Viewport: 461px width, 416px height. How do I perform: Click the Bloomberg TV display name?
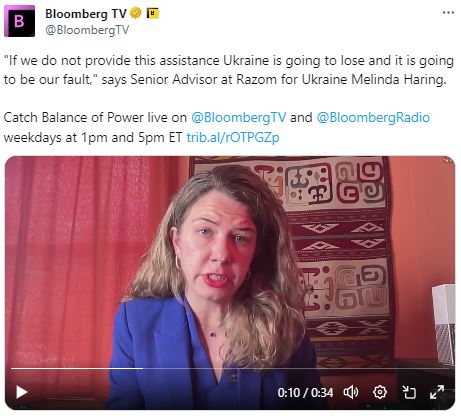click(86, 14)
